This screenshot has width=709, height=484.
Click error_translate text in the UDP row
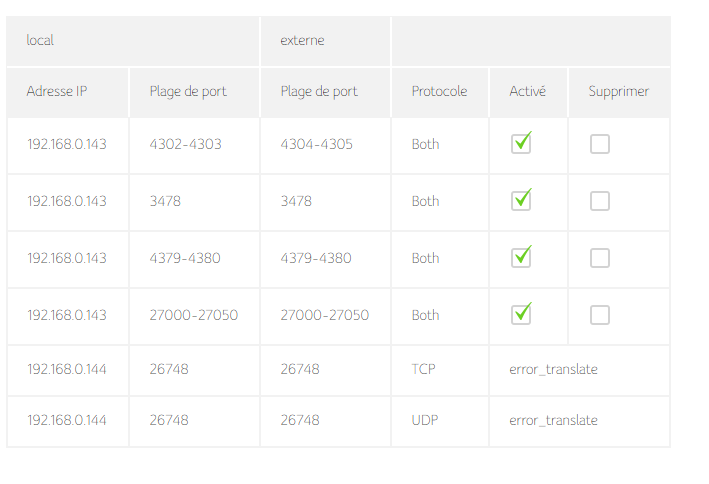pyautogui.click(x=553, y=420)
